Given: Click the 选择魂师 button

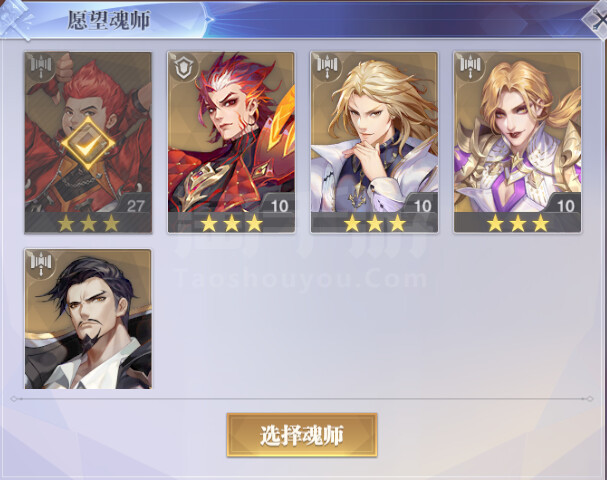Looking at the screenshot, I should pos(302,435).
